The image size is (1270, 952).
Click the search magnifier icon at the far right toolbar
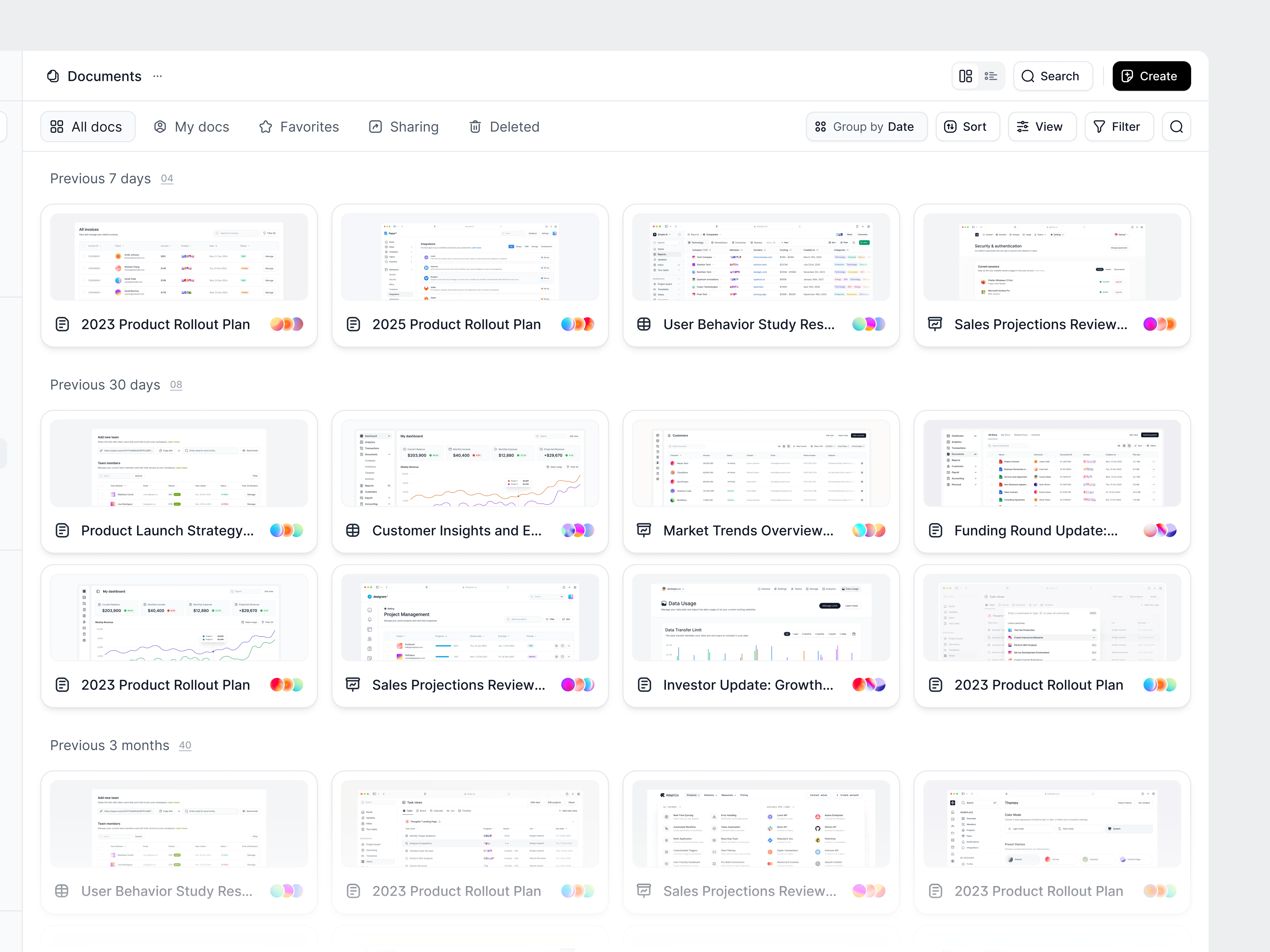(x=1176, y=126)
